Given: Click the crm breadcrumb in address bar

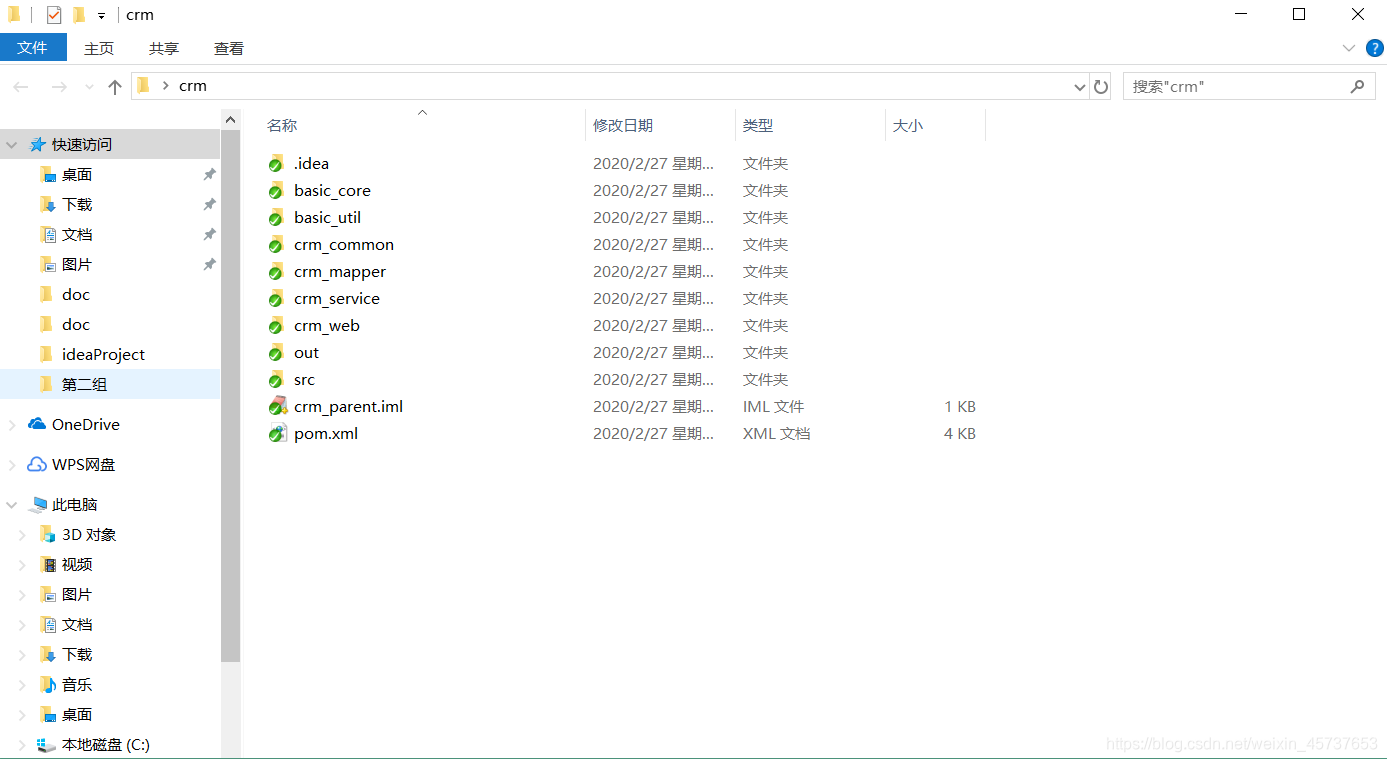Looking at the screenshot, I should [x=193, y=86].
